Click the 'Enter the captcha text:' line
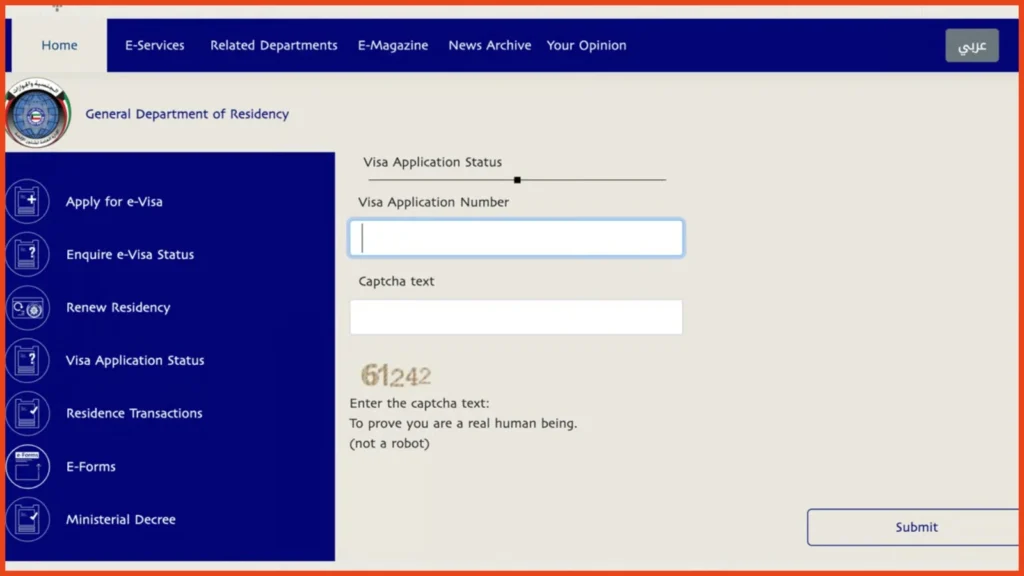The image size is (1024, 576). (x=419, y=404)
